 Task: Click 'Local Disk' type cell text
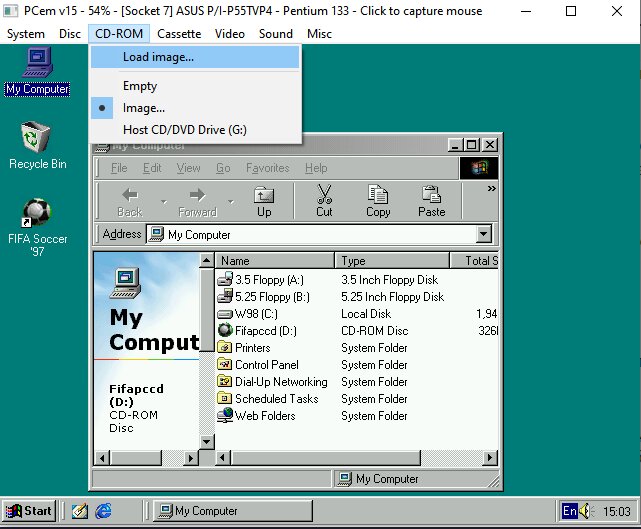(366, 314)
